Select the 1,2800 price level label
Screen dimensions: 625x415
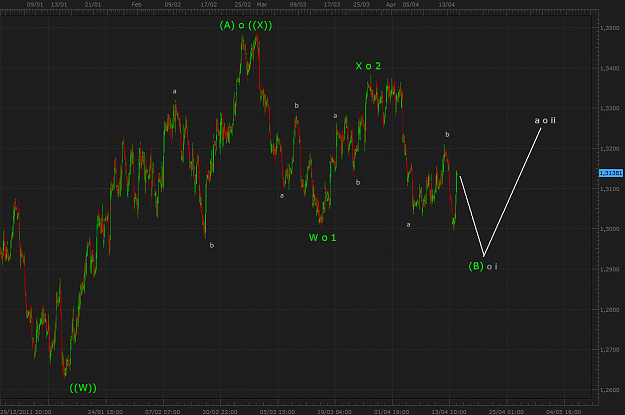(x=610, y=309)
